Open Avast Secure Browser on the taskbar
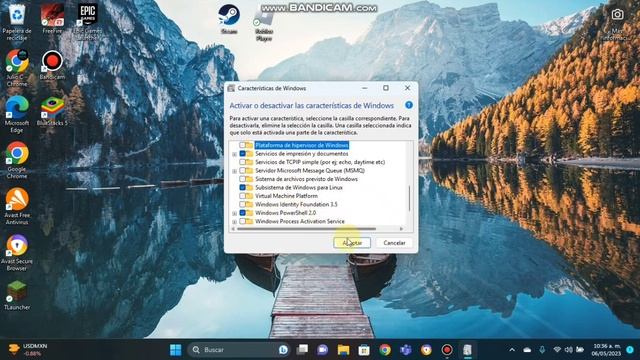This screenshot has width=640, height=360. pyautogui.click(x=426, y=350)
